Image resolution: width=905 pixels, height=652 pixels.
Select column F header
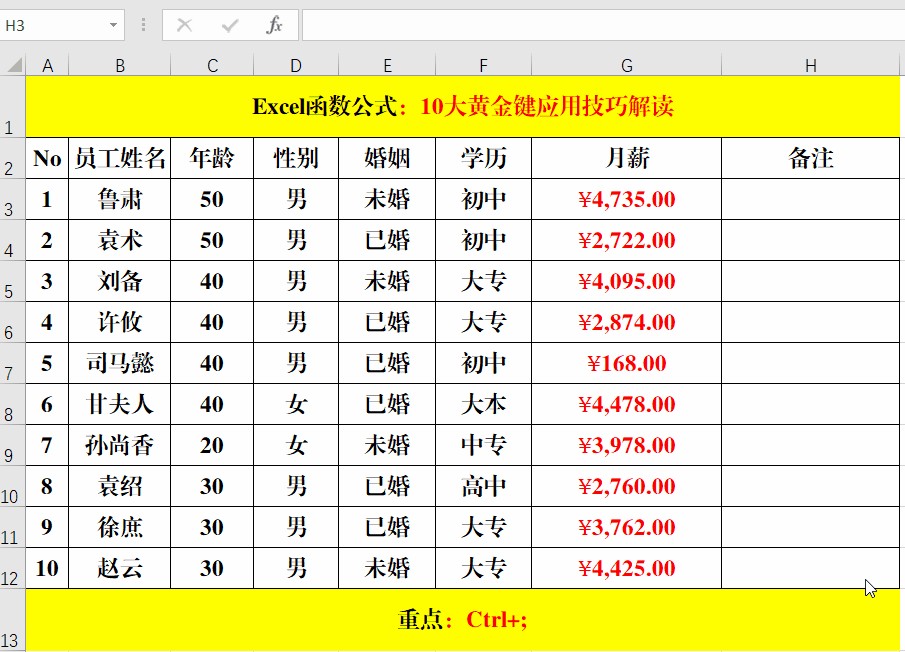tap(483, 65)
